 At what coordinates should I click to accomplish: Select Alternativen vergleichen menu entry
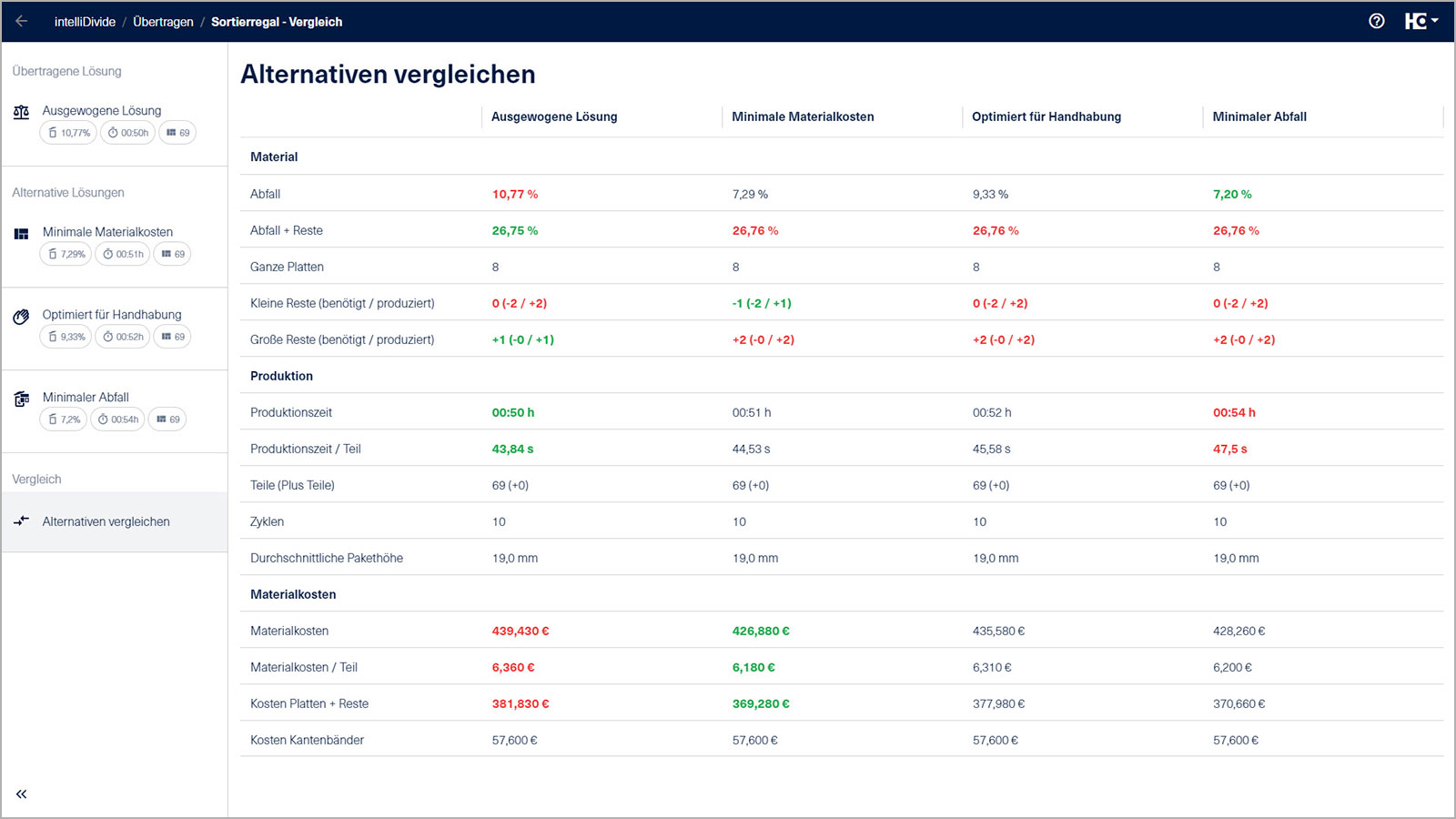(106, 521)
